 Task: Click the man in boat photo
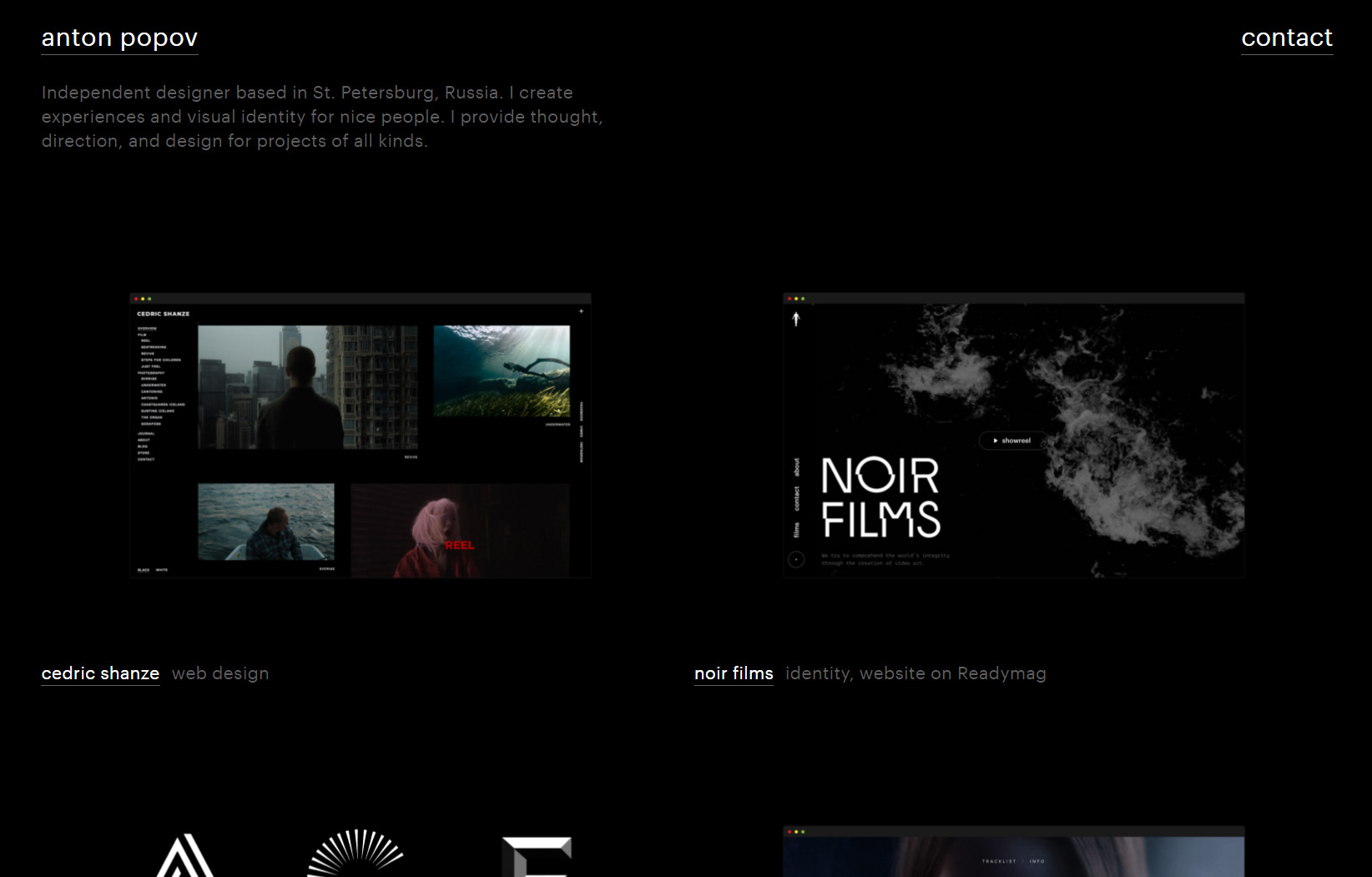click(x=265, y=522)
